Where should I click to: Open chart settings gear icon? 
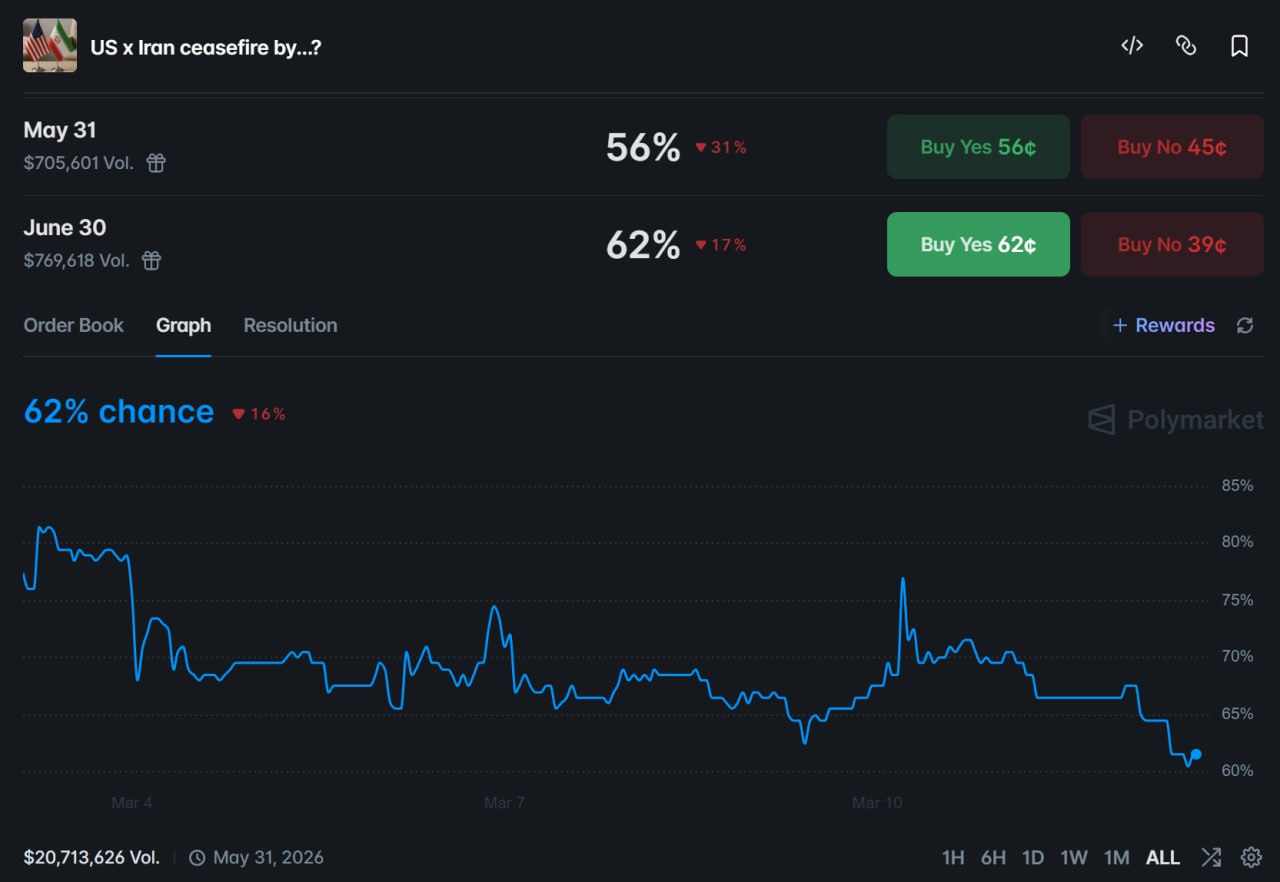(x=1251, y=857)
